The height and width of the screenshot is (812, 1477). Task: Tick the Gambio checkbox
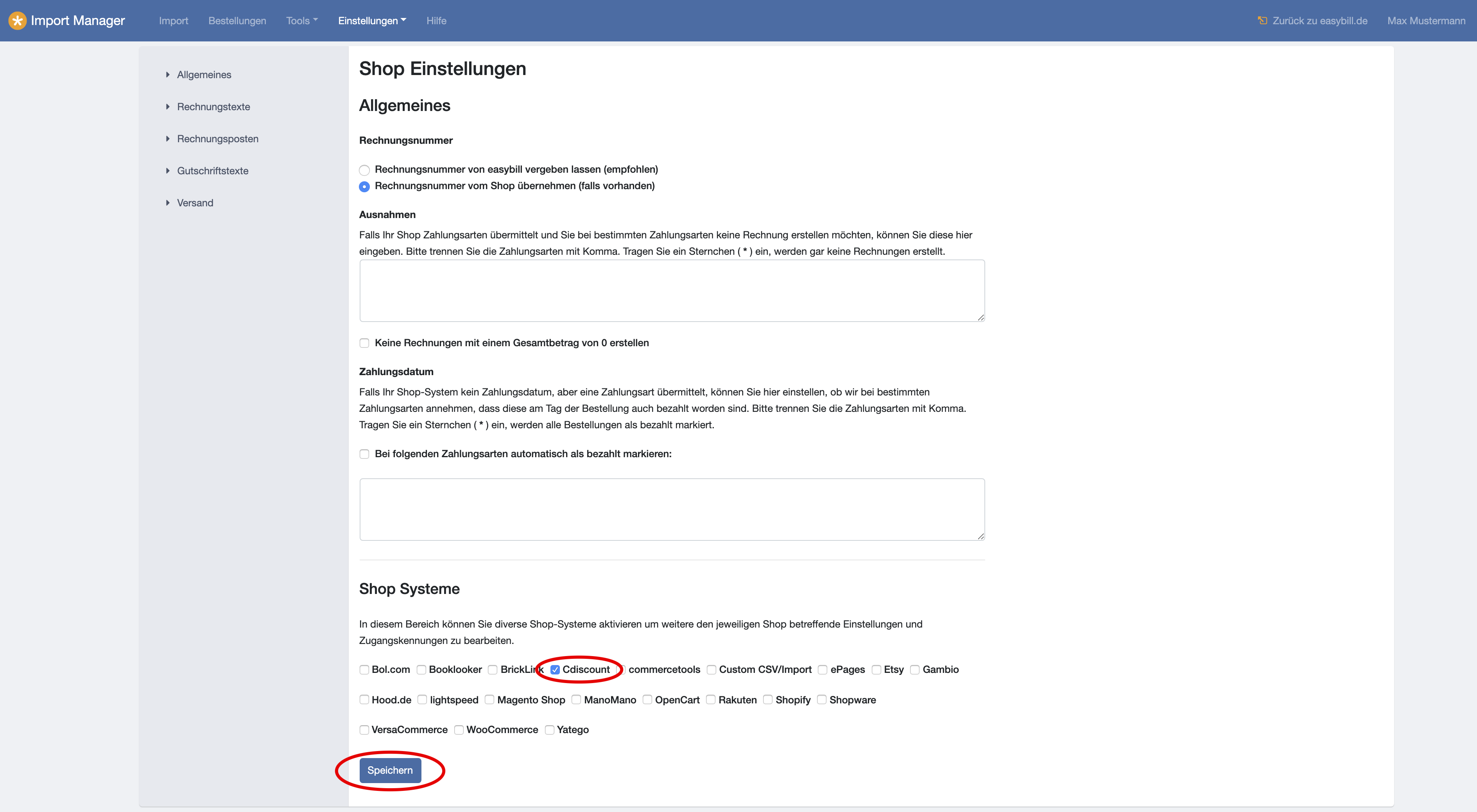pos(915,669)
